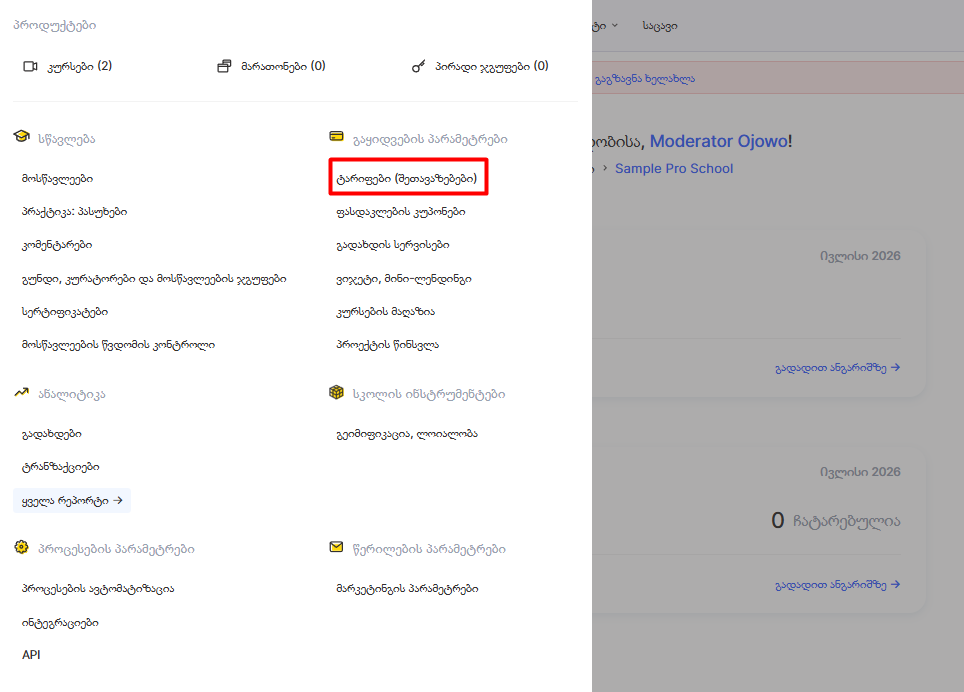Open the API settings link
Image resolution: width=964 pixels, height=692 pixels.
tap(31, 655)
